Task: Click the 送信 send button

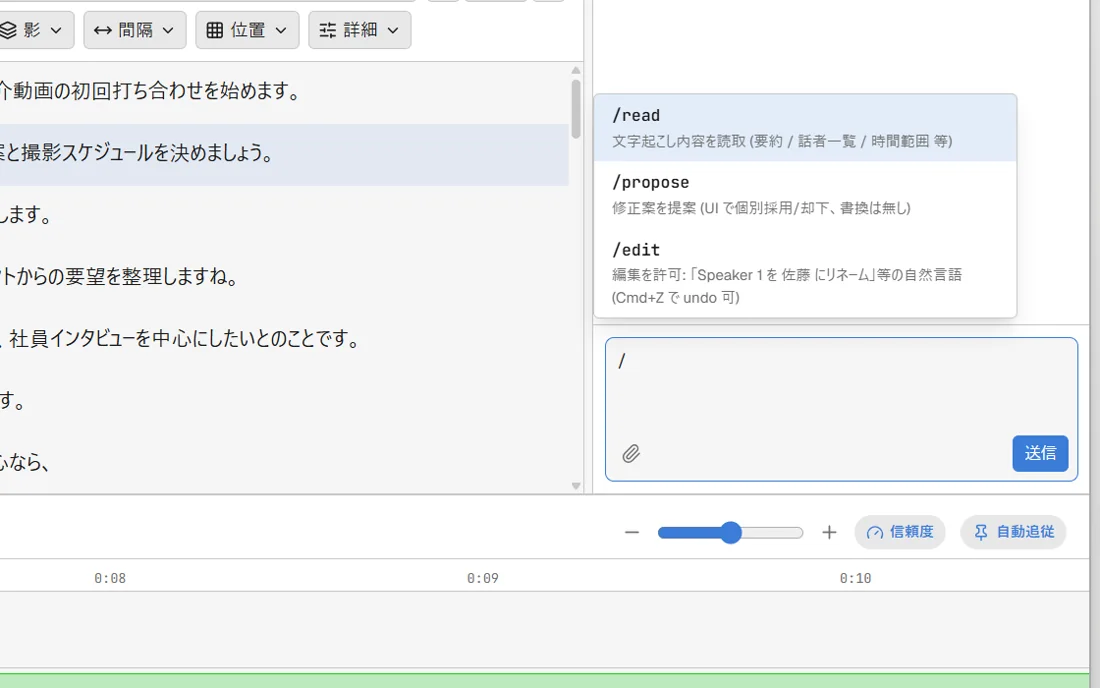Action: click(x=1040, y=453)
